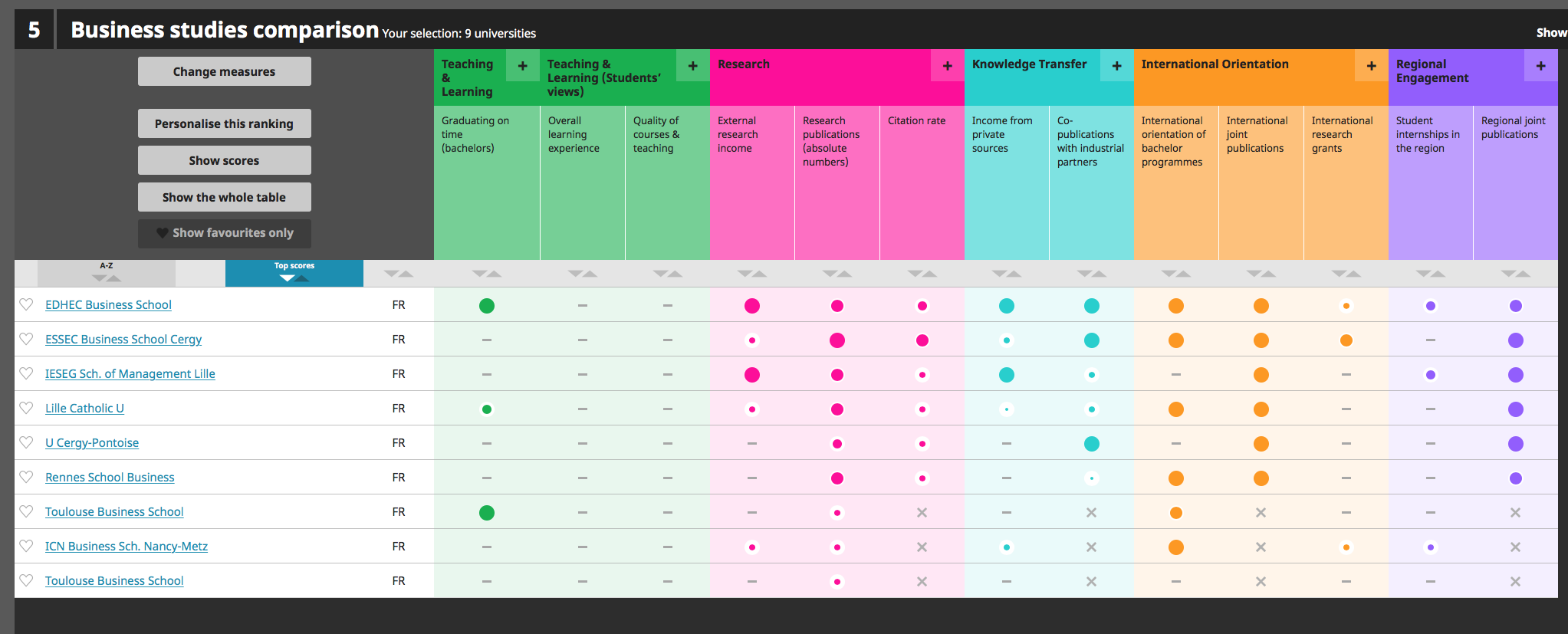Click heart icon beside Lille Catholic U

(26, 408)
